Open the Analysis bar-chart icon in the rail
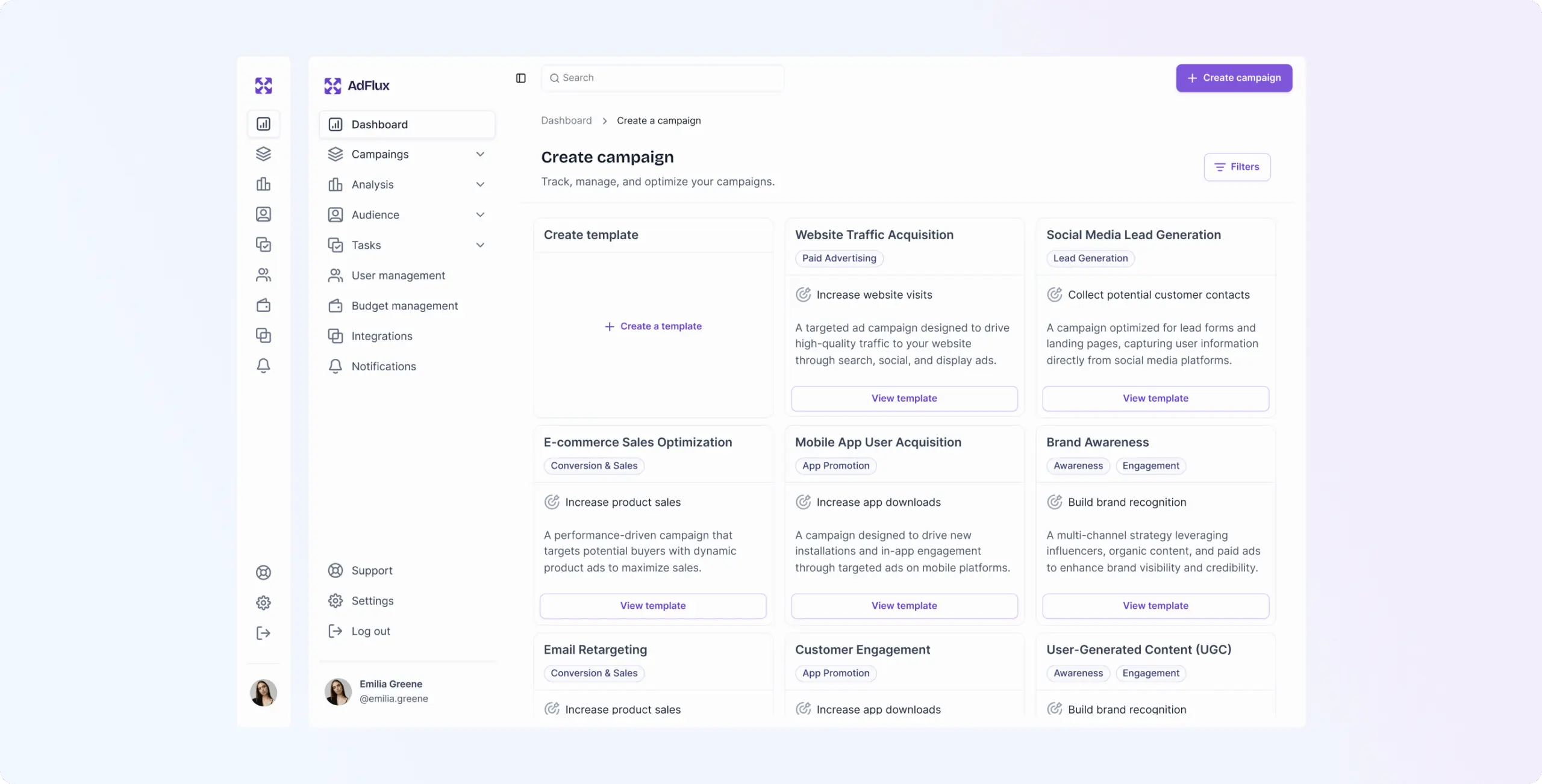The width and height of the screenshot is (1542, 784). tap(263, 184)
